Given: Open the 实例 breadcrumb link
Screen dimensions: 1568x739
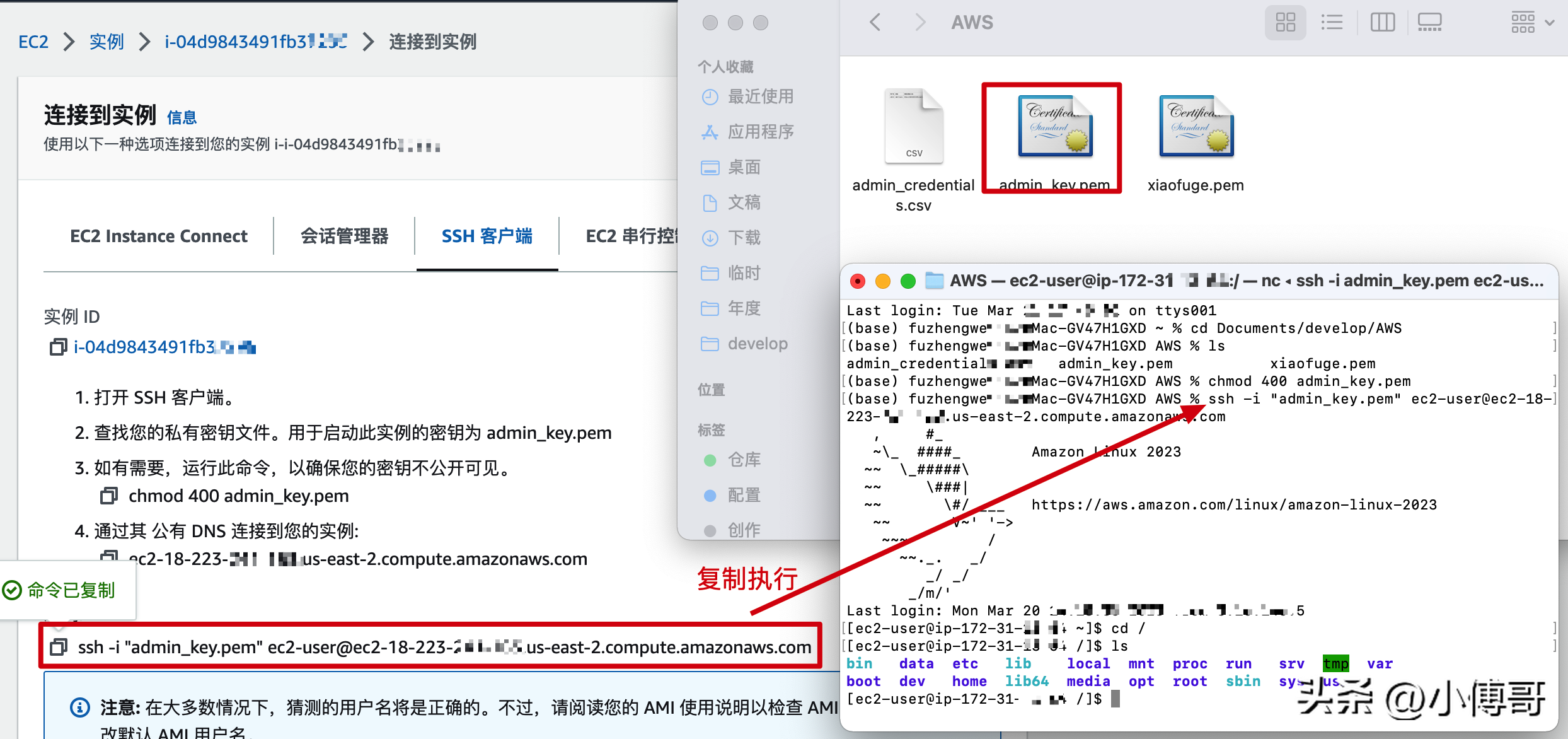Looking at the screenshot, I should (x=106, y=42).
